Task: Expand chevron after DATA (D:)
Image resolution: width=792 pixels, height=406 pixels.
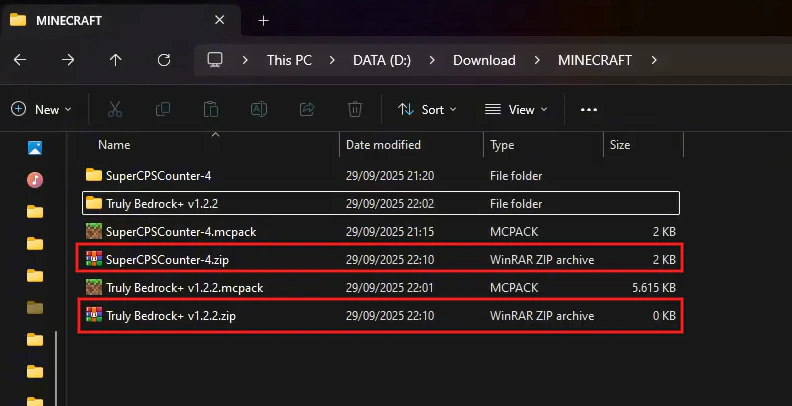Action: (432, 60)
